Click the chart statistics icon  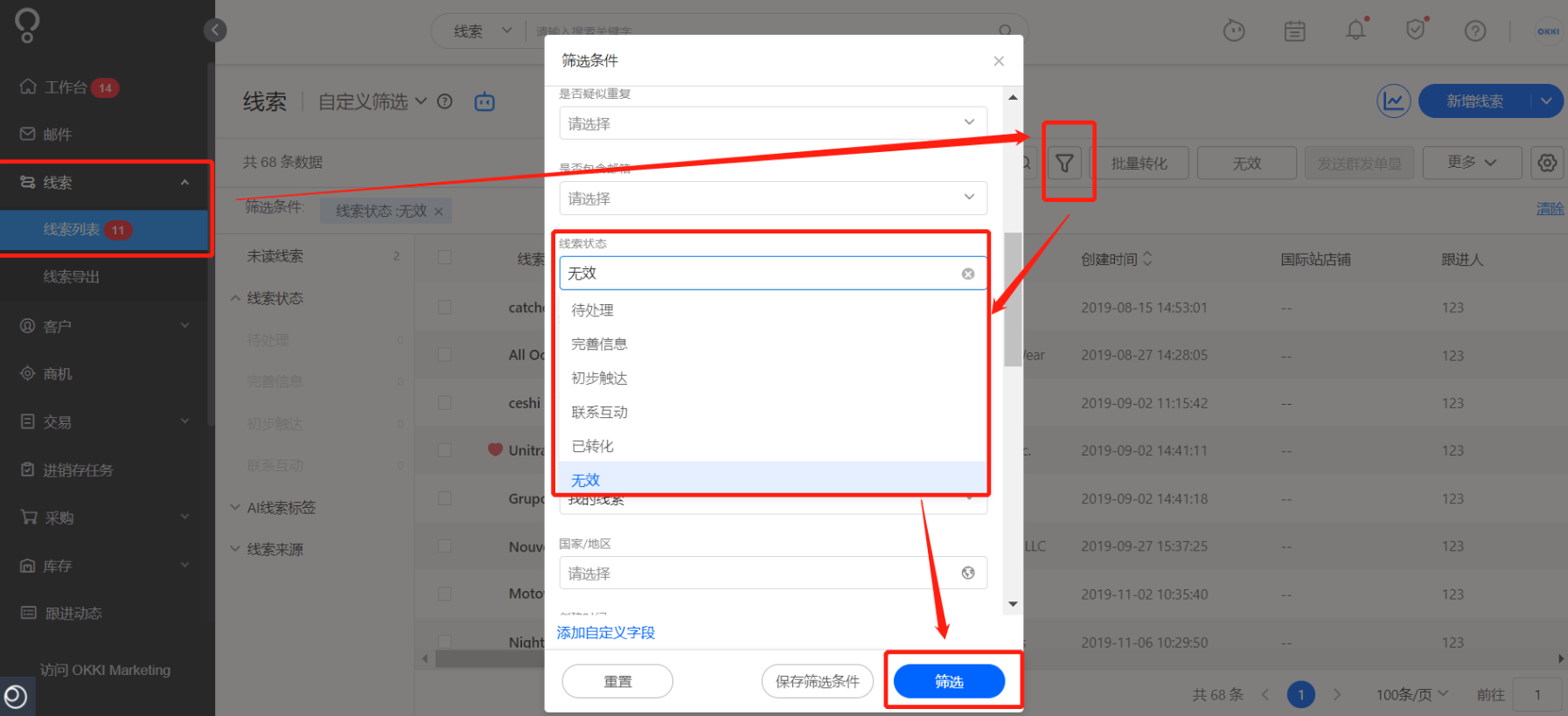(x=1394, y=101)
